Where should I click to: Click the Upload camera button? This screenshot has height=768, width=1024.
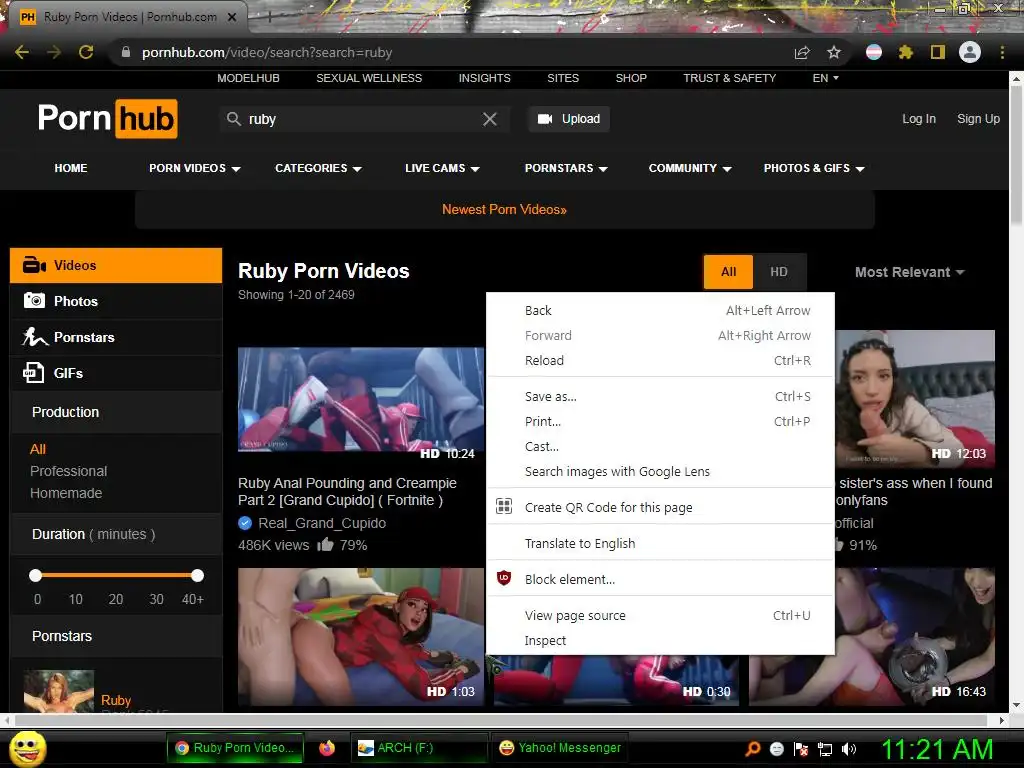click(569, 119)
